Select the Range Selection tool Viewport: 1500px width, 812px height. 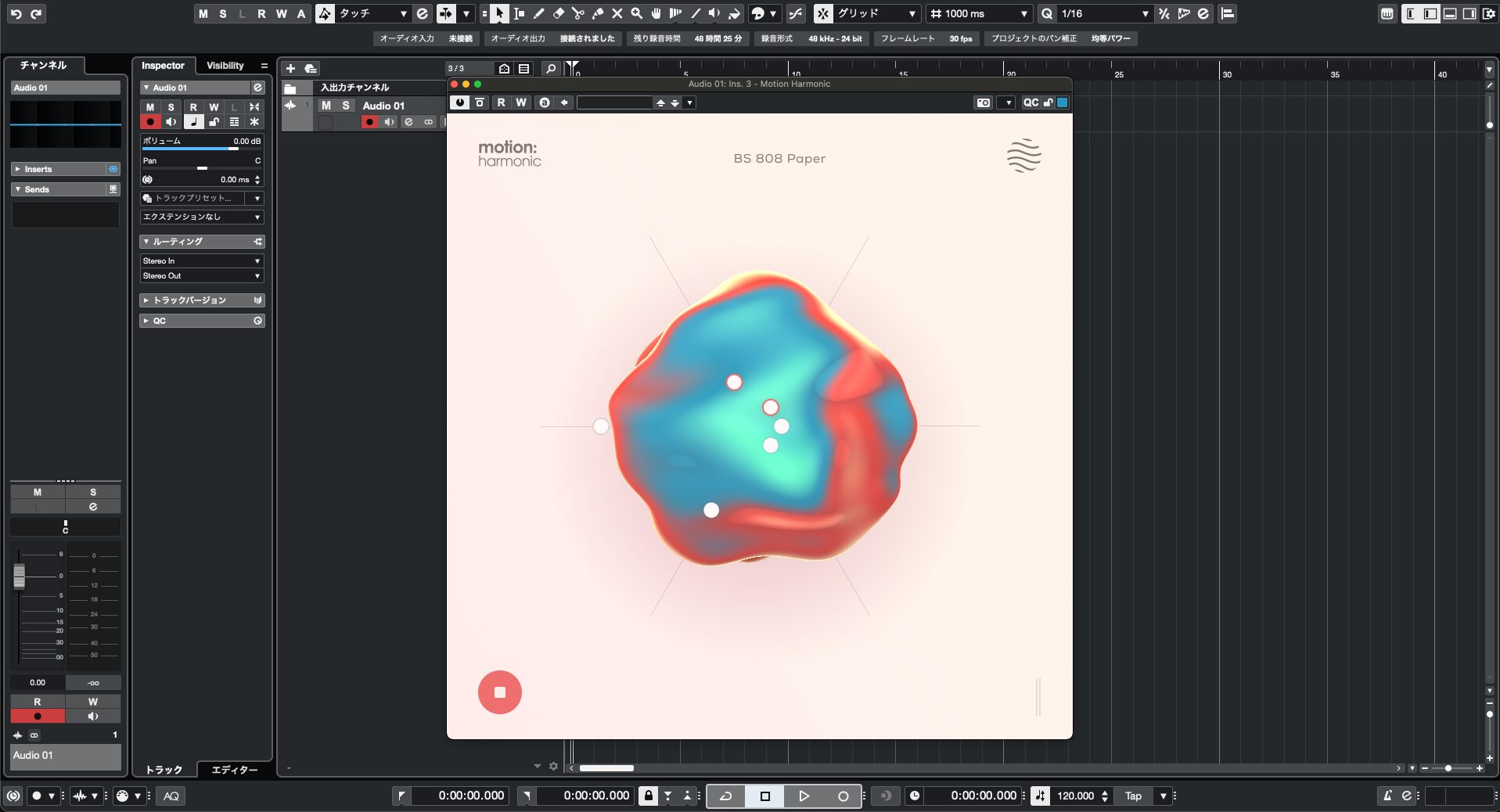coord(519,13)
